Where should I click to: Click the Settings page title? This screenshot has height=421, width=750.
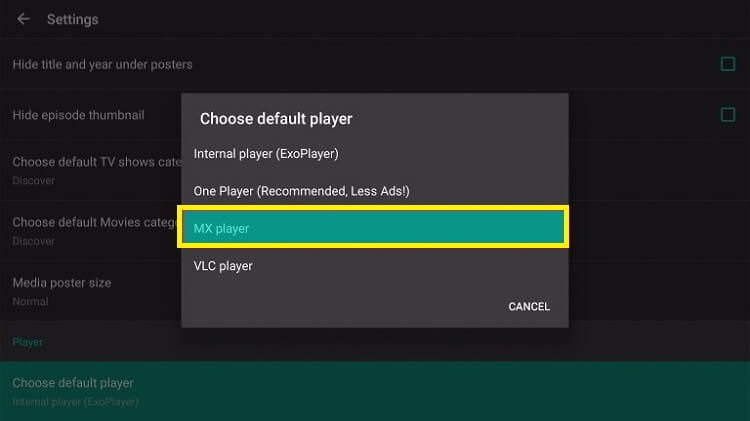[73, 20]
